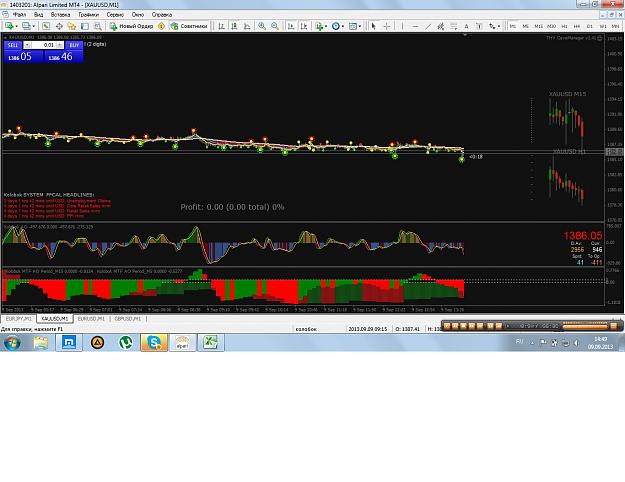Open the new chart icon
The height and width of the screenshot is (482, 625).
pyautogui.click(x=9, y=26)
